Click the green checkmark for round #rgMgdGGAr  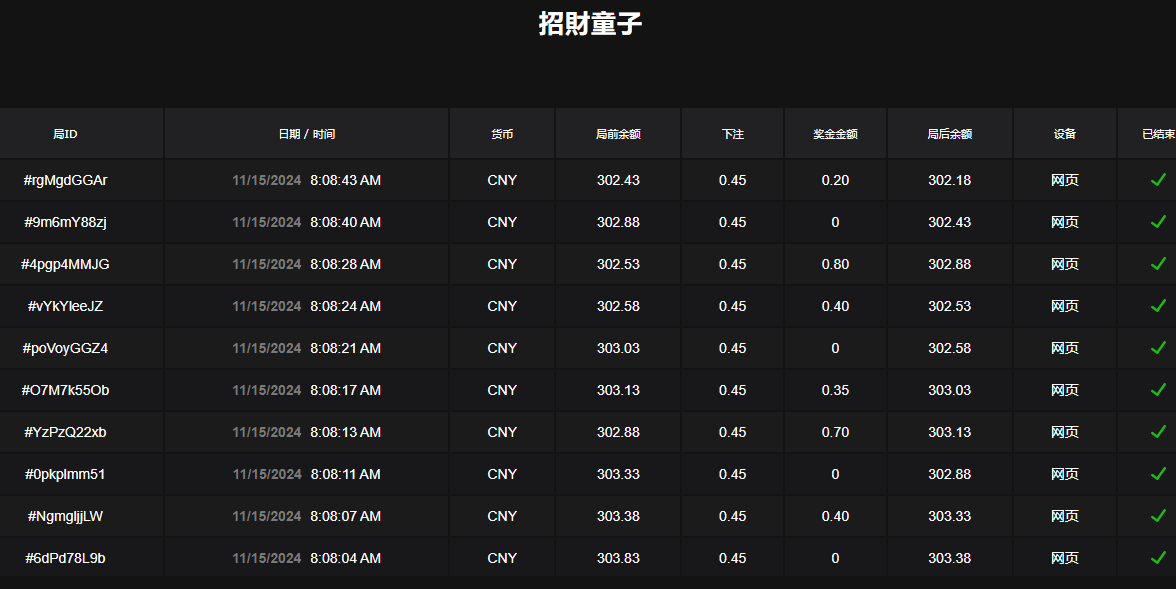(x=1160, y=180)
